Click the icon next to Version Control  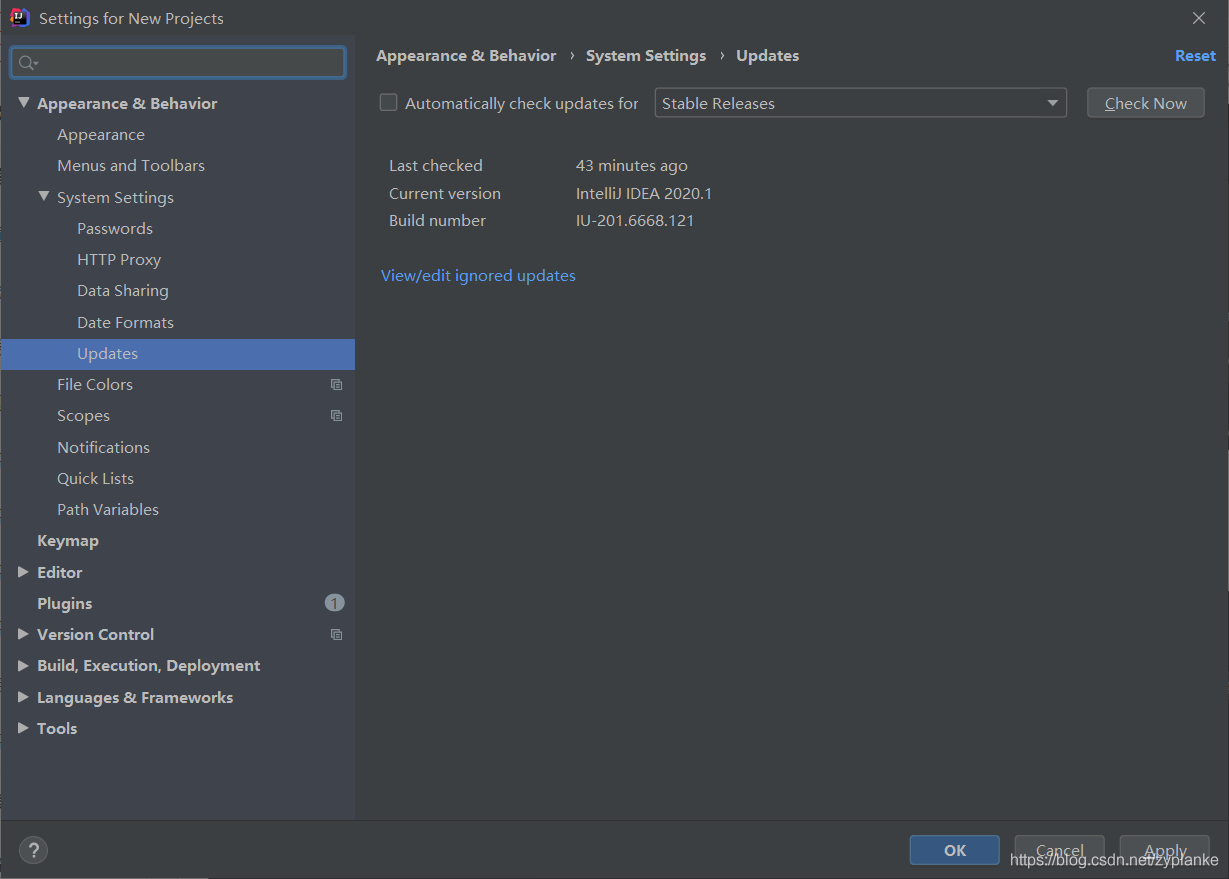(x=336, y=634)
